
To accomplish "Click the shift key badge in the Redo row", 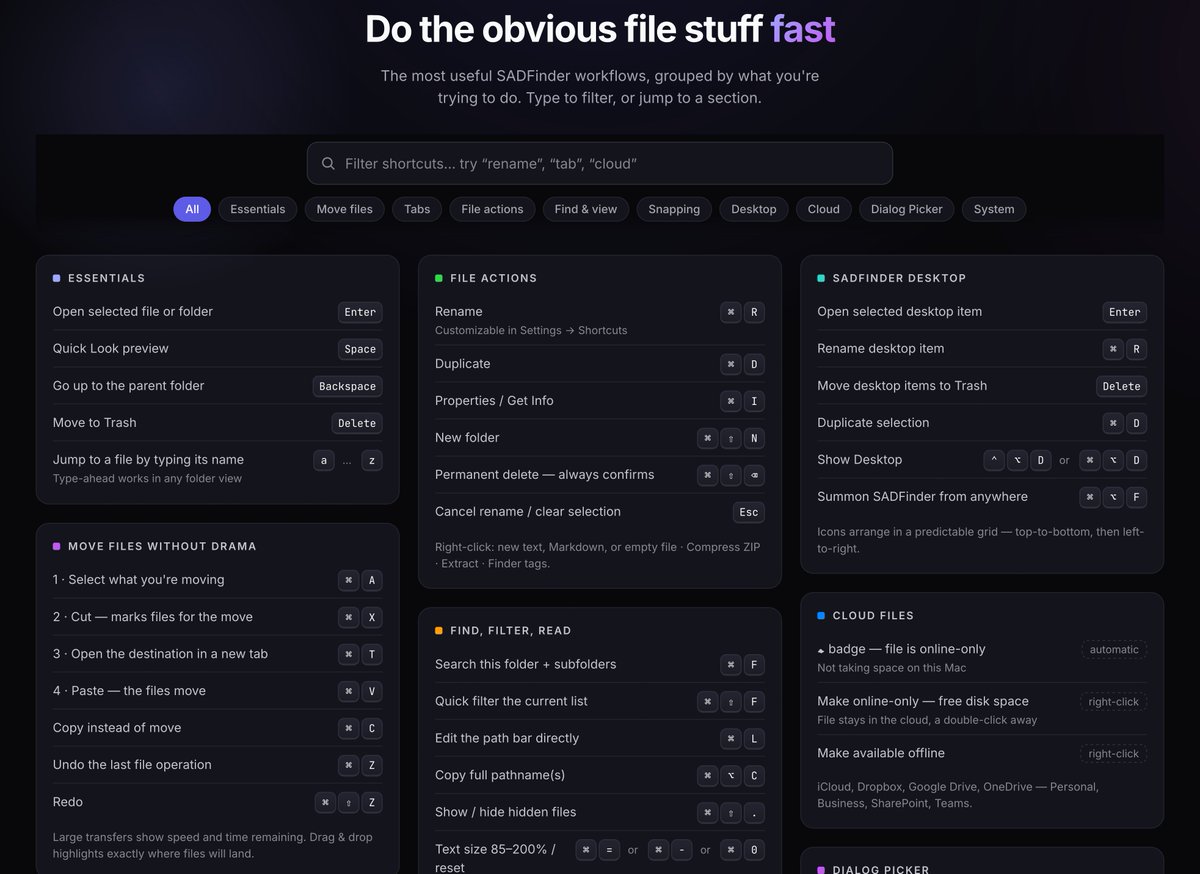I will click(x=348, y=802).
